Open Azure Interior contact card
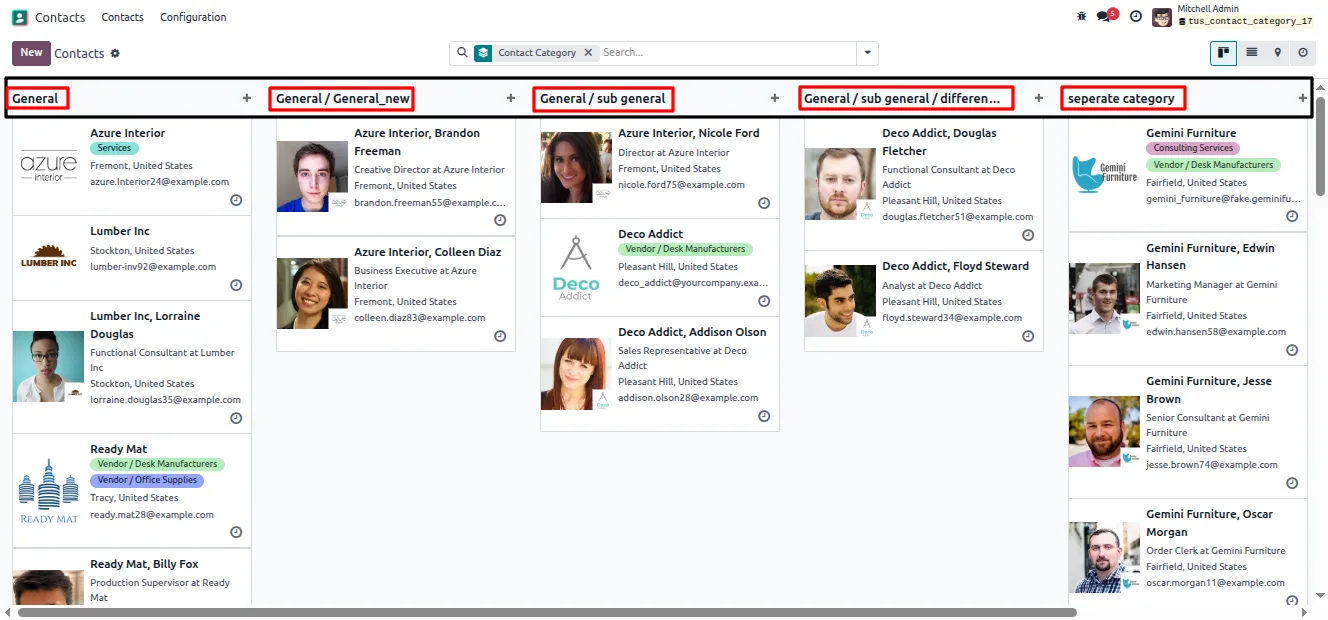The image size is (1328, 620). coord(132,166)
